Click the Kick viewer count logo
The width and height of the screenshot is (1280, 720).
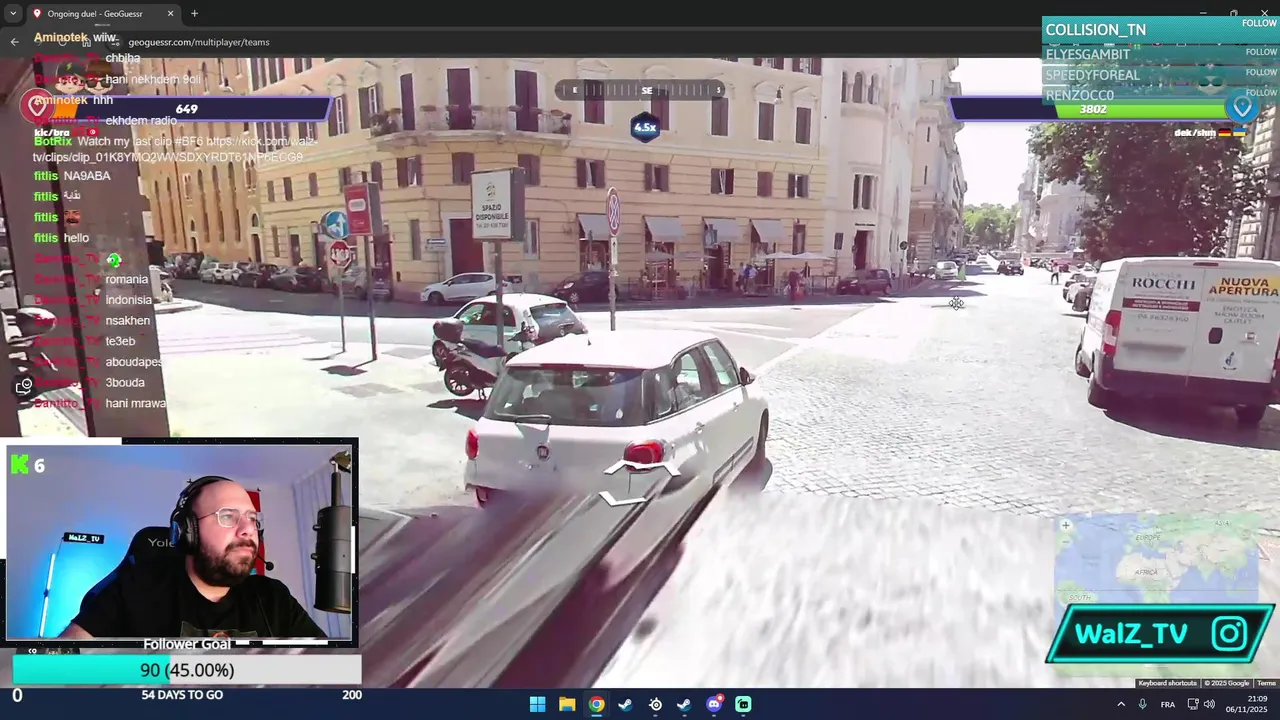(21, 465)
